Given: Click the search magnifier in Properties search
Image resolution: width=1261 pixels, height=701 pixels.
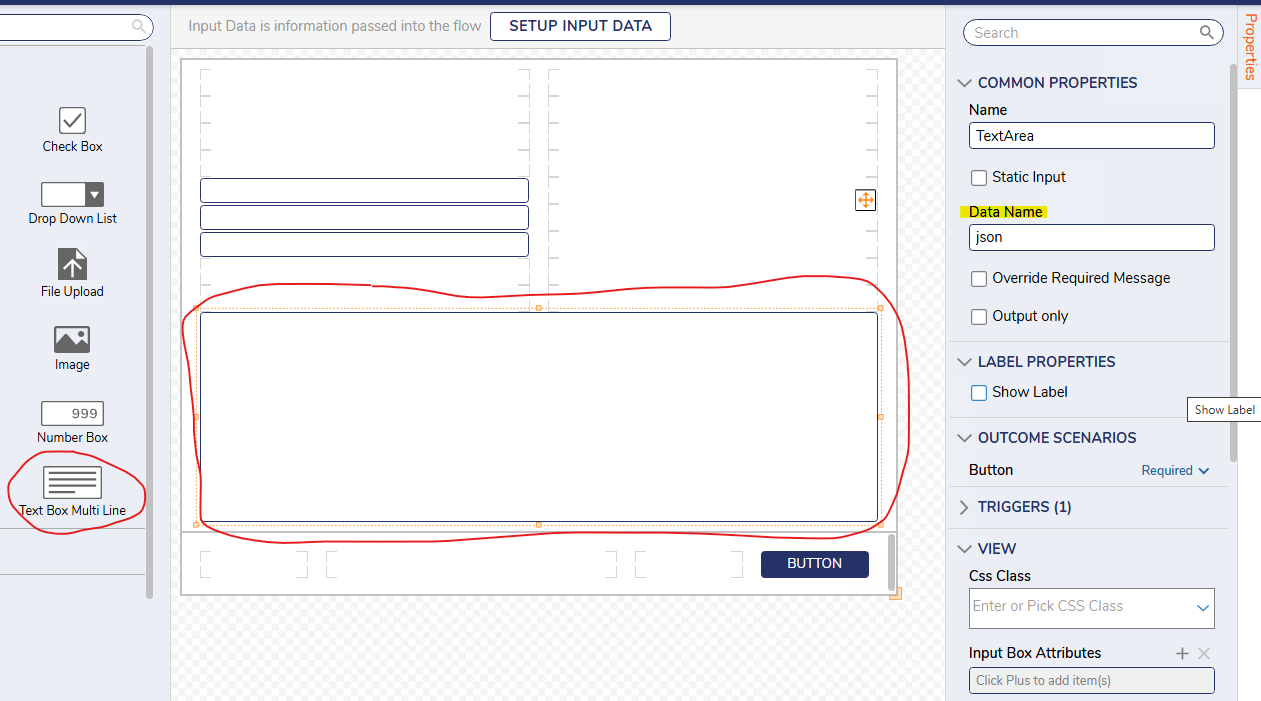Looking at the screenshot, I should pyautogui.click(x=1207, y=33).
